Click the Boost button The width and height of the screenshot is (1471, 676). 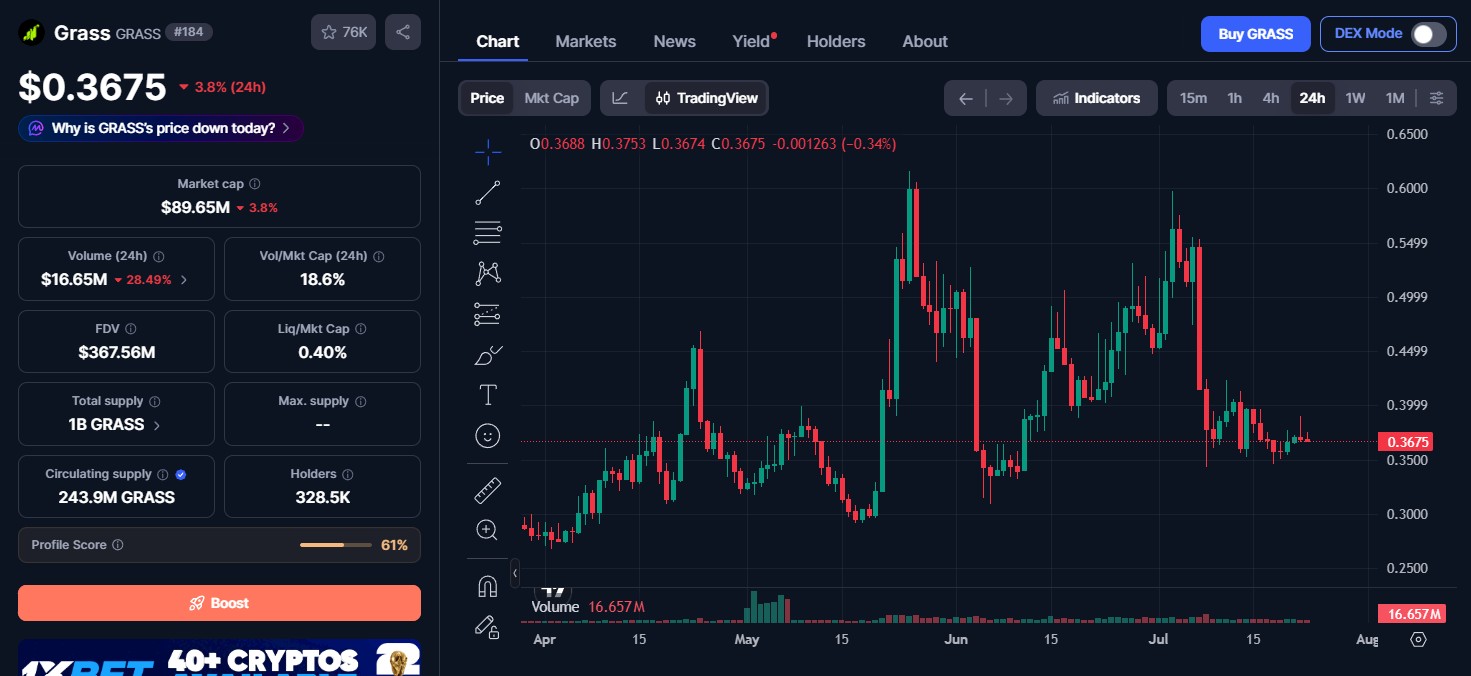pos(219,603)
